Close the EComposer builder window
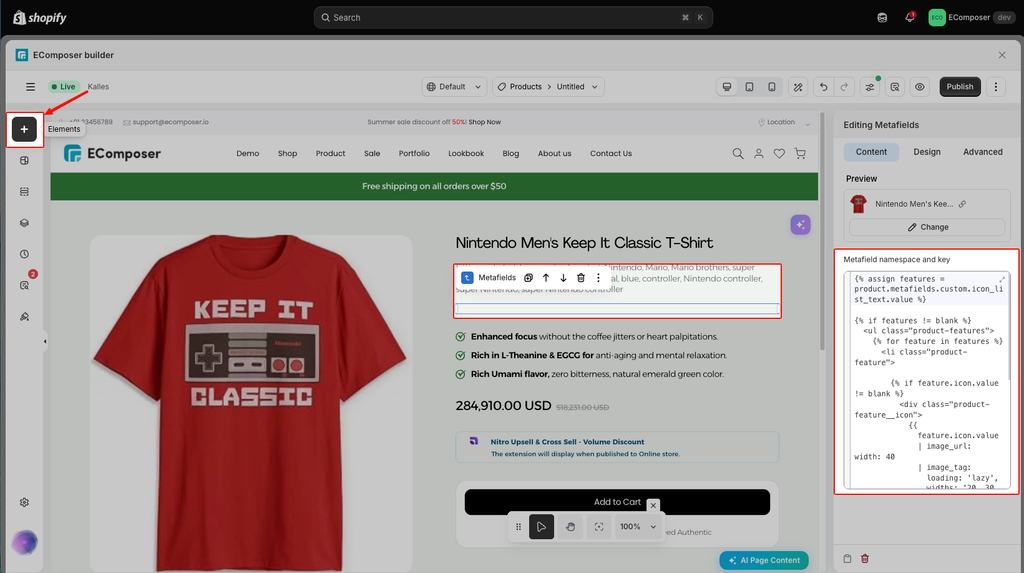Viewport: 1024px width, 573px height. pos(1002,55)
